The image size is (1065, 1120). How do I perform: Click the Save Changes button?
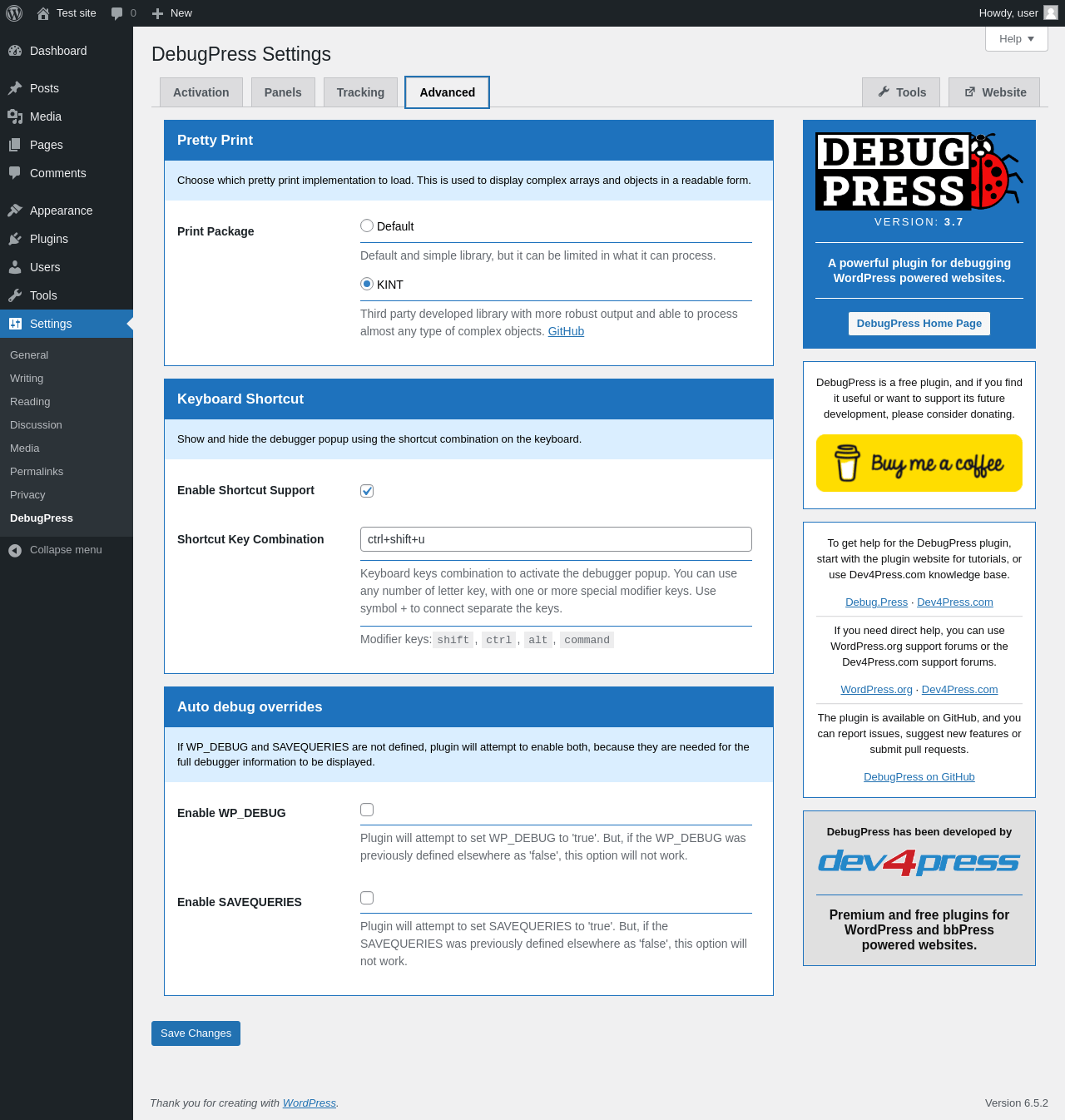coord(196,1033)
